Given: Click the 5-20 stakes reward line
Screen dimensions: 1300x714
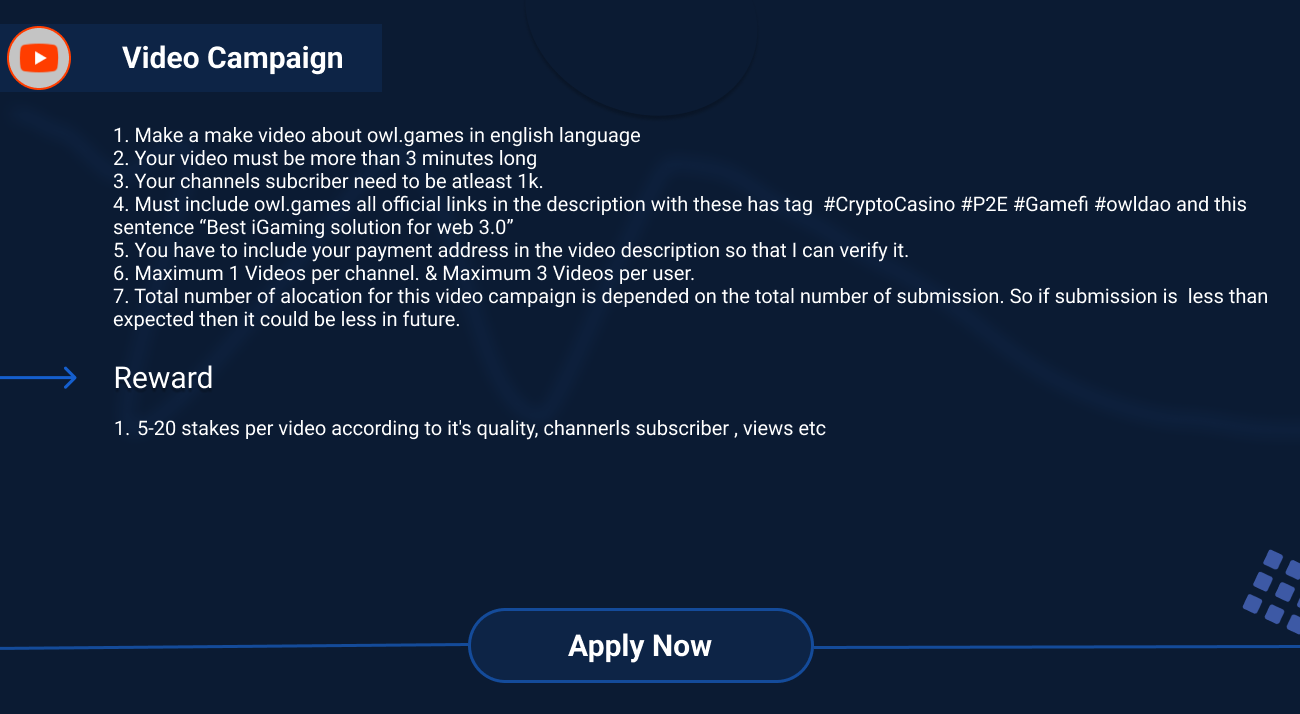Looking at the screenshot, I should pos(470,429).
